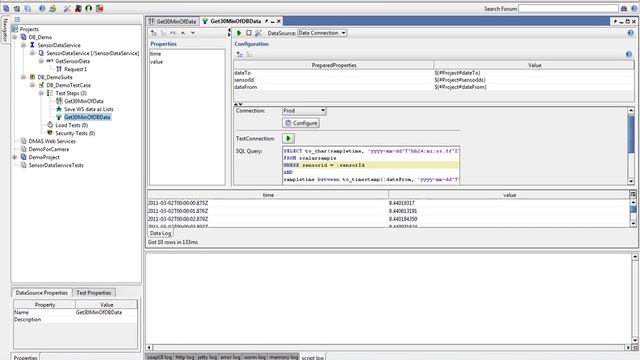The height and width of the screenshot is (360, 640).
Task: Click the tools options icon beside the stop button
Action: (258, 33)
